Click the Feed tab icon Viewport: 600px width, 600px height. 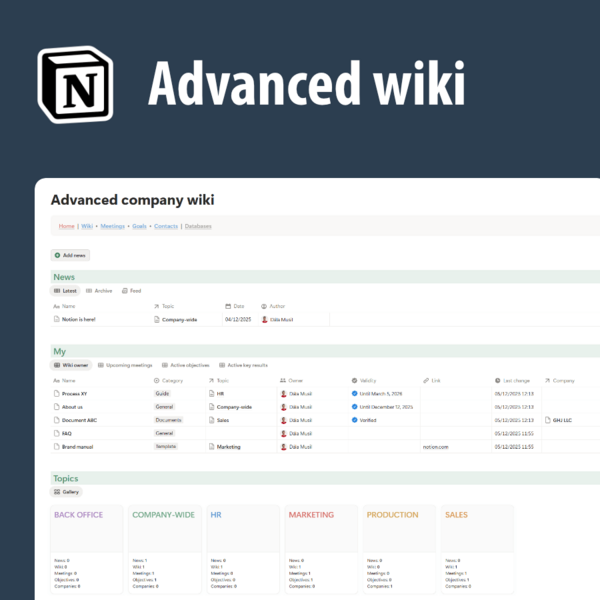[x=124, y=291]
